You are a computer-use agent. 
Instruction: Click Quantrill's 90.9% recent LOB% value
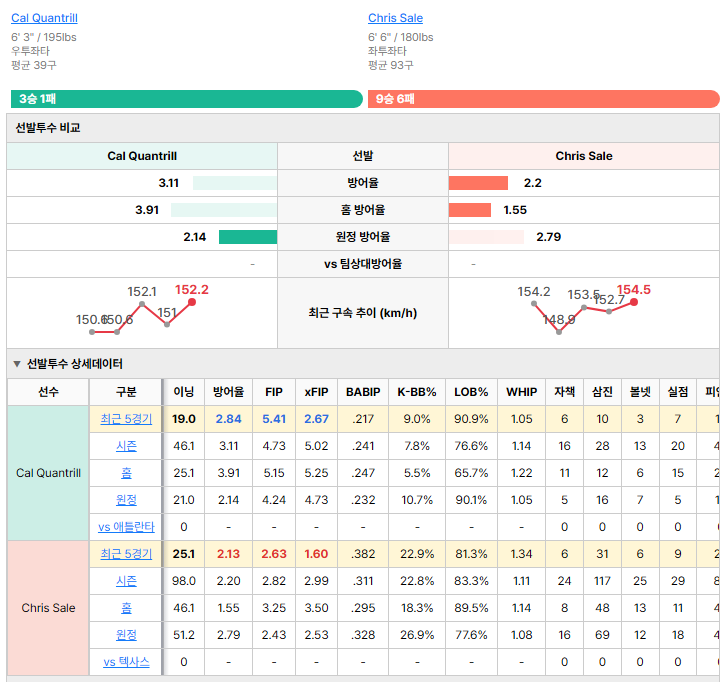coord(471,419)
